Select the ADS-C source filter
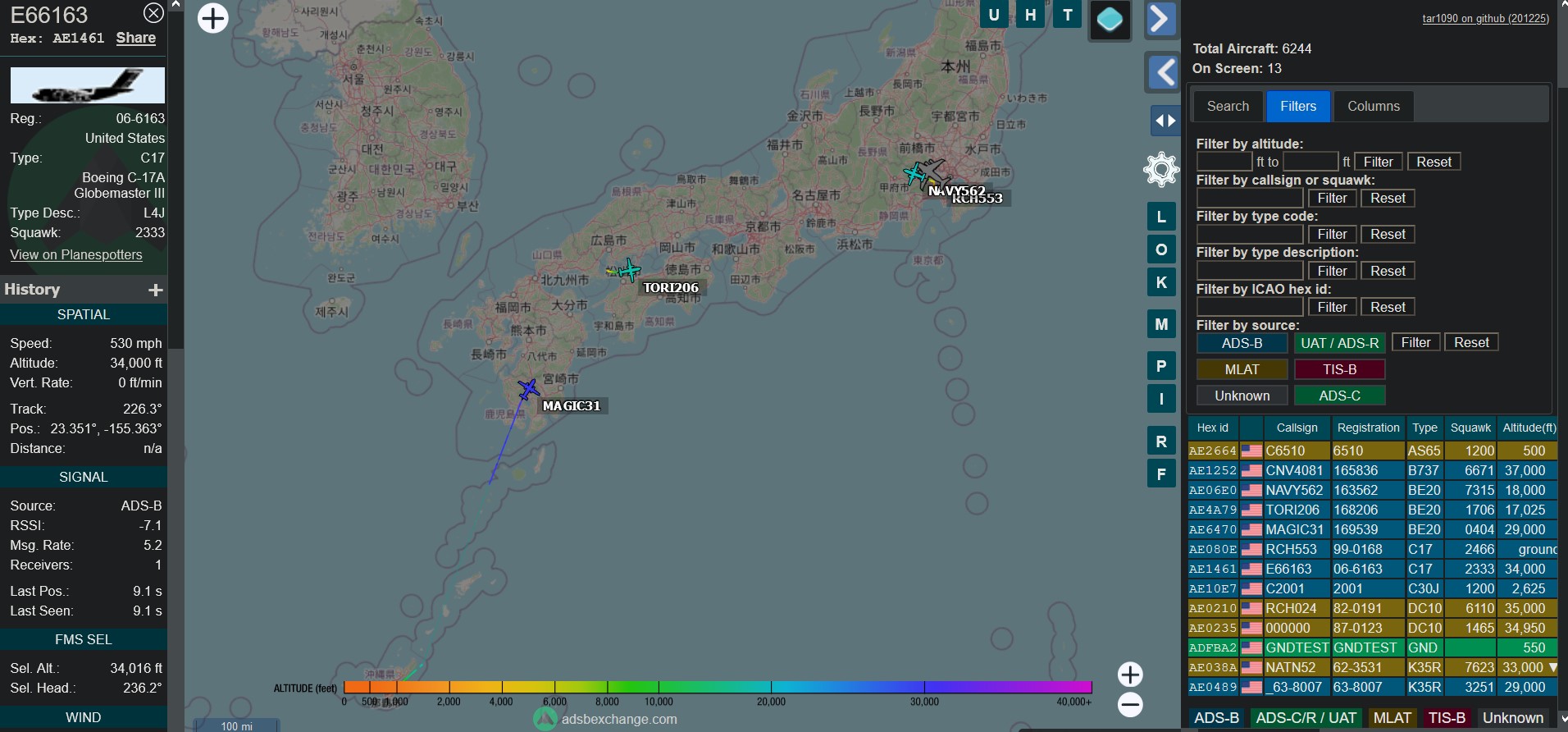 click(1340, 396)
